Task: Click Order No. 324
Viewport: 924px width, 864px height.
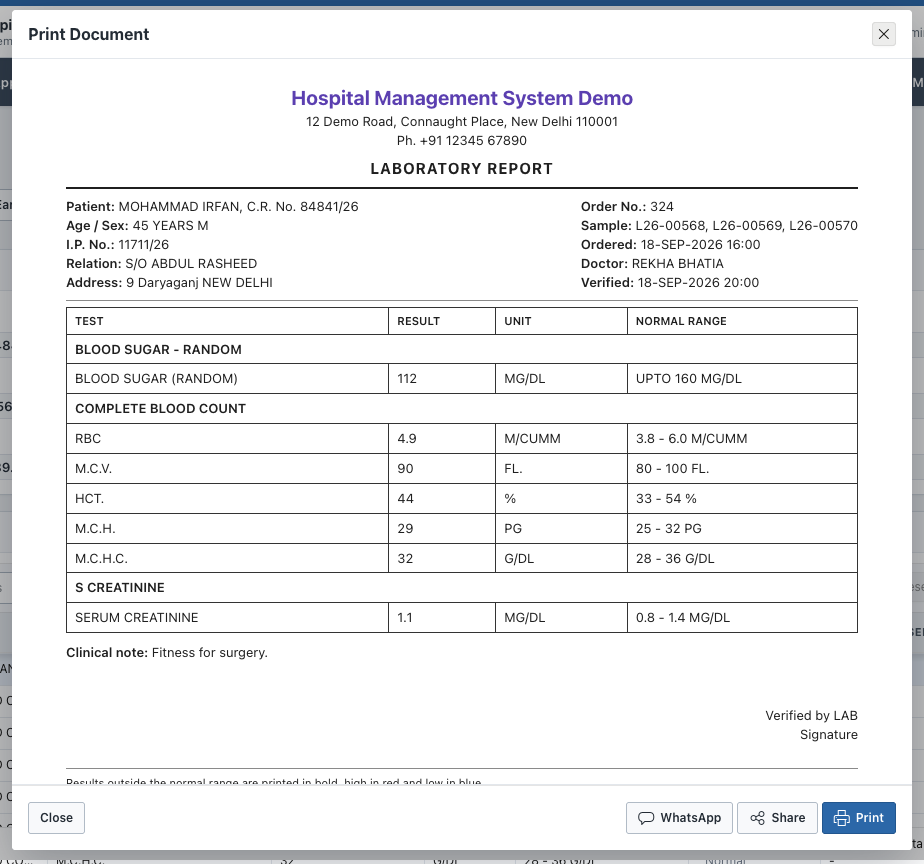Action: click(x=627, y=207)
